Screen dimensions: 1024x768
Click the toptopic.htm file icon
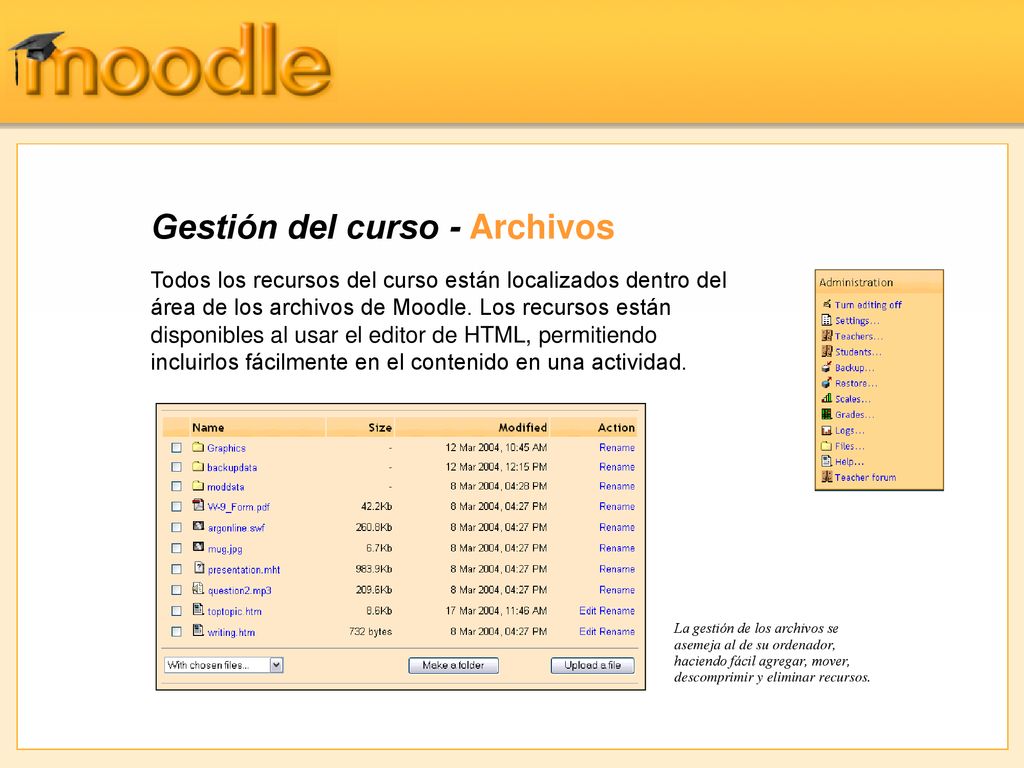(199, 610)
